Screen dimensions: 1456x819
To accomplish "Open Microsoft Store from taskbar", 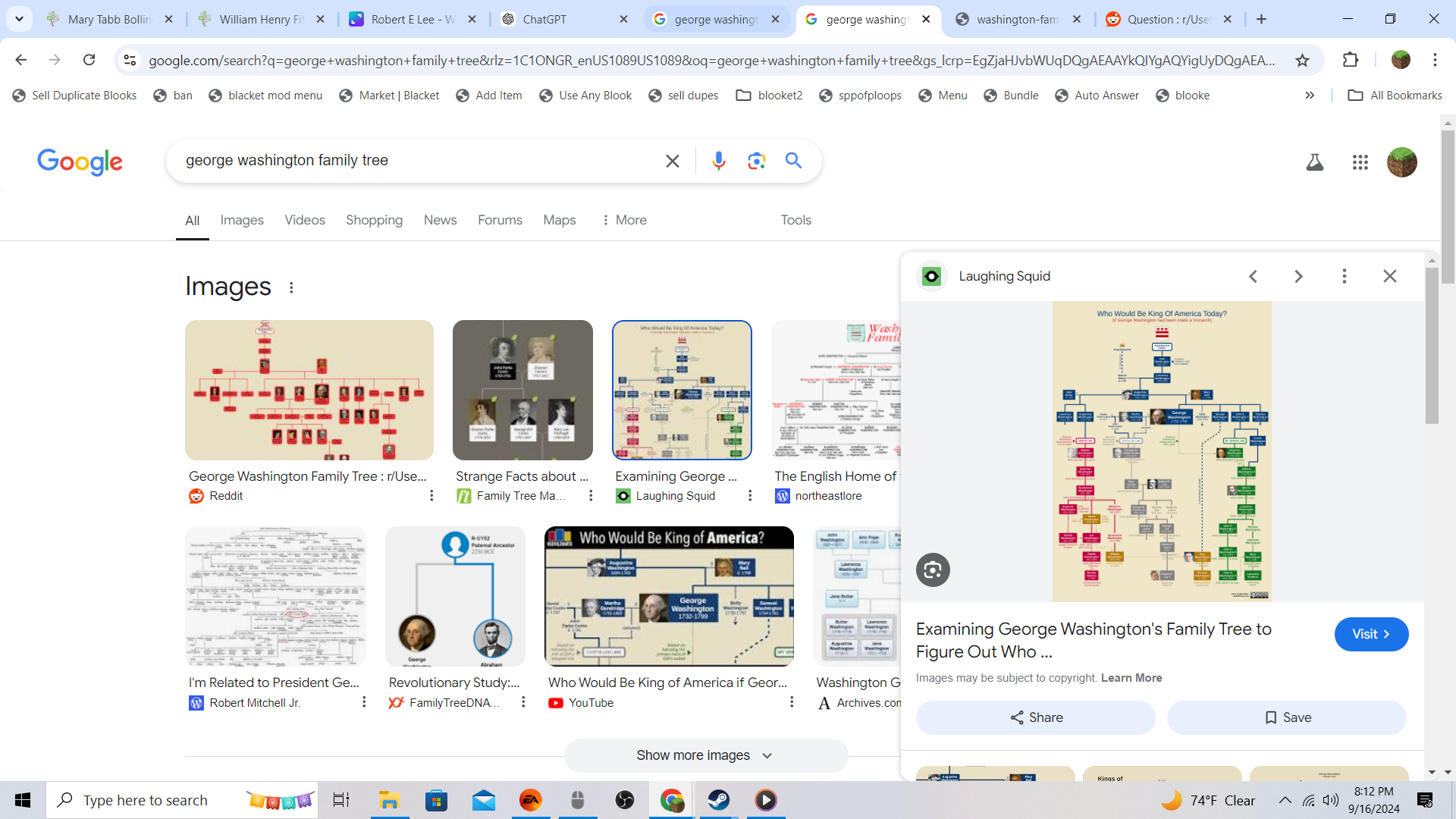I will [436, 800].
